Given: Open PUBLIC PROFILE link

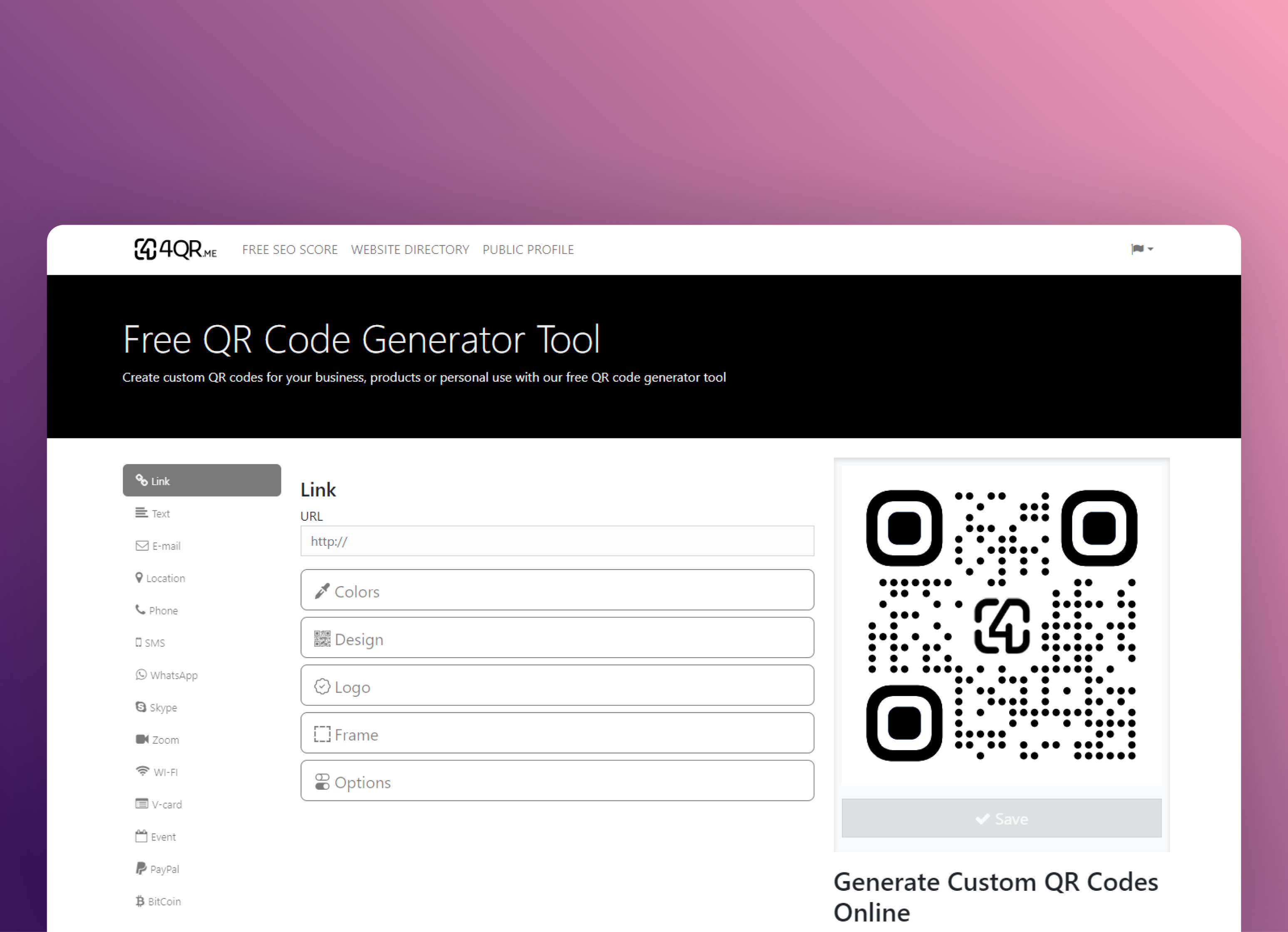Looking at the screenshot, I should (528, 250).
